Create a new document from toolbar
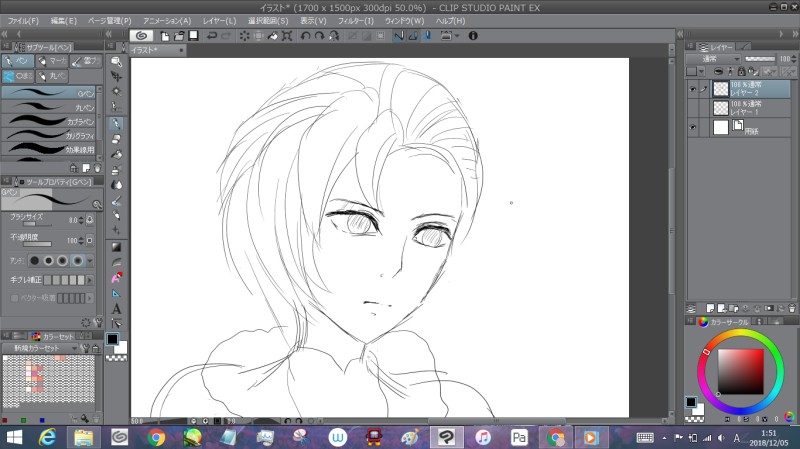The image size is (800, 449). point(165,36)
